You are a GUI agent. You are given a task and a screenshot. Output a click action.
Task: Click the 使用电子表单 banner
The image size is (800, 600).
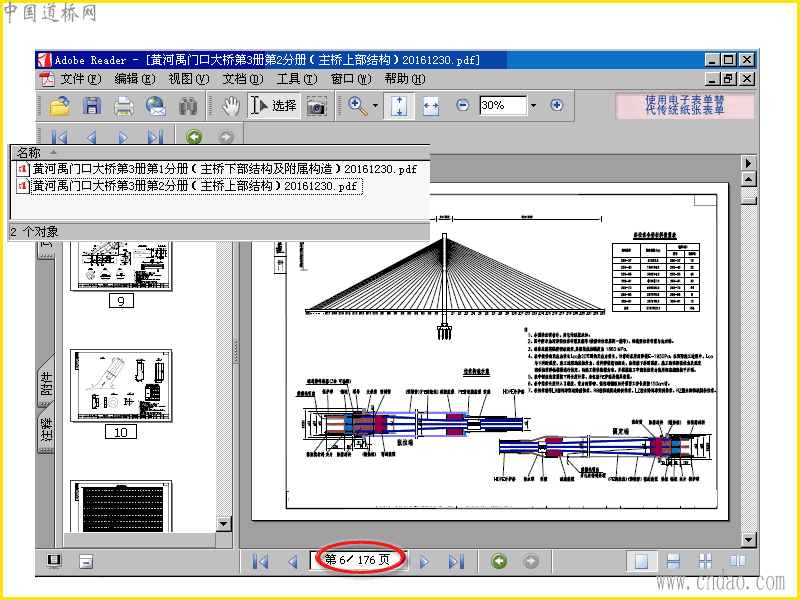click(x=685, y=105)
